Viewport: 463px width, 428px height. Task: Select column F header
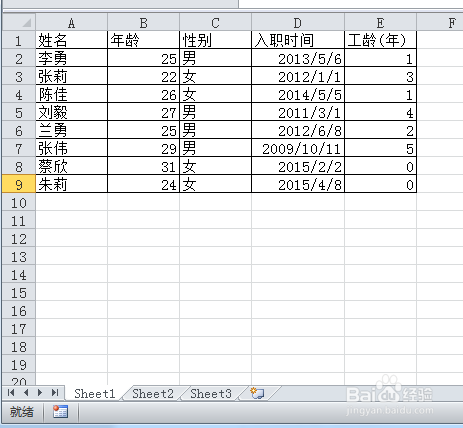pos(440,23)
